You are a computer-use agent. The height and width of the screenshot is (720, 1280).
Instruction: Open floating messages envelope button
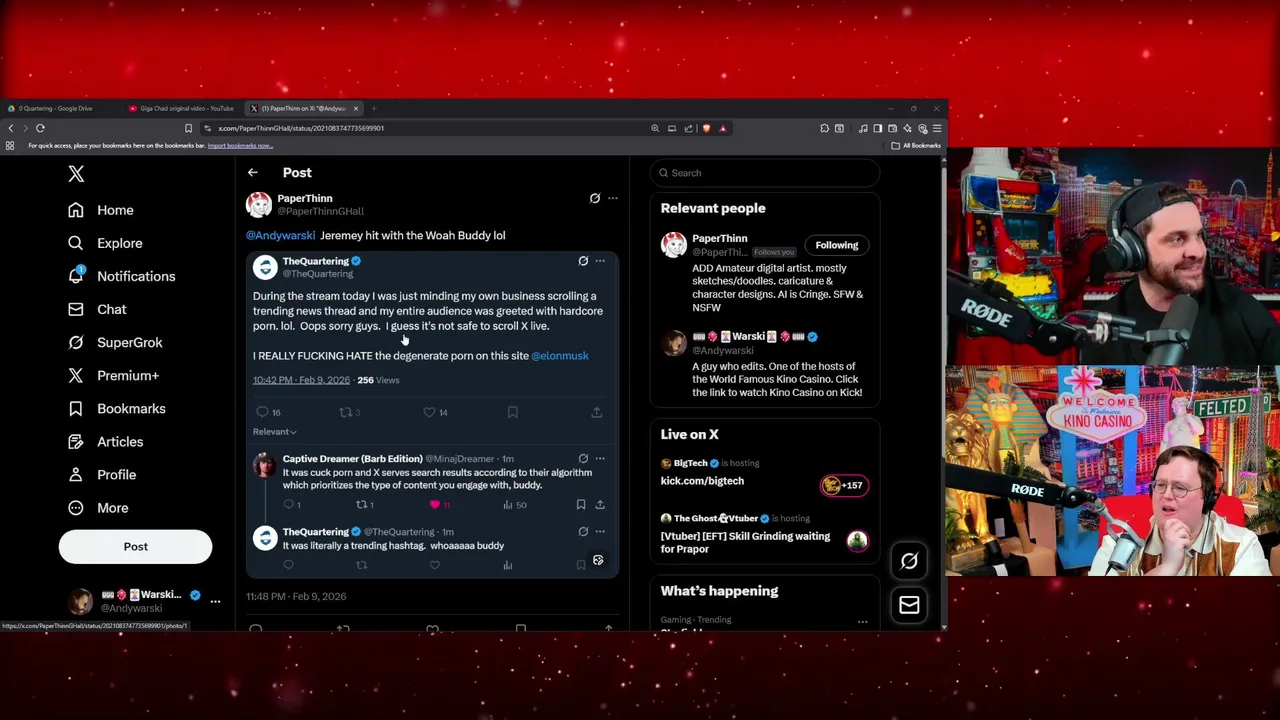coord(909,605)
